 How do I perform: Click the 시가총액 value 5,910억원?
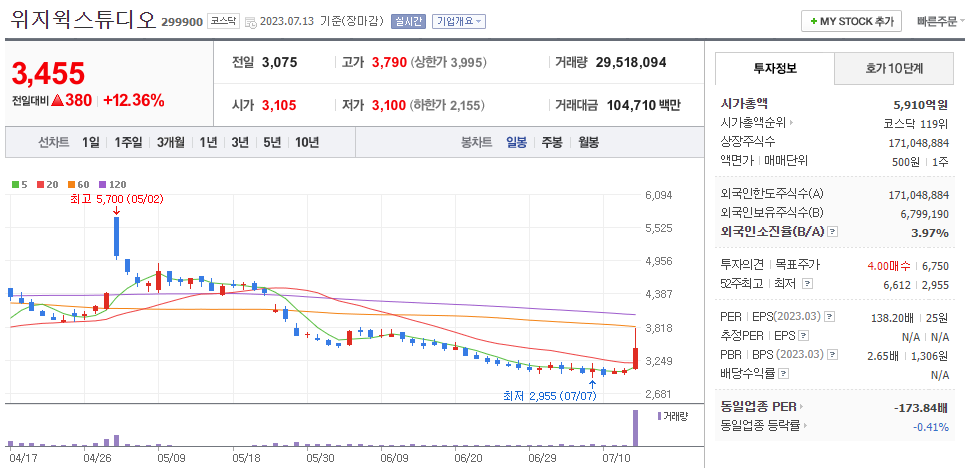click(920, 105)
